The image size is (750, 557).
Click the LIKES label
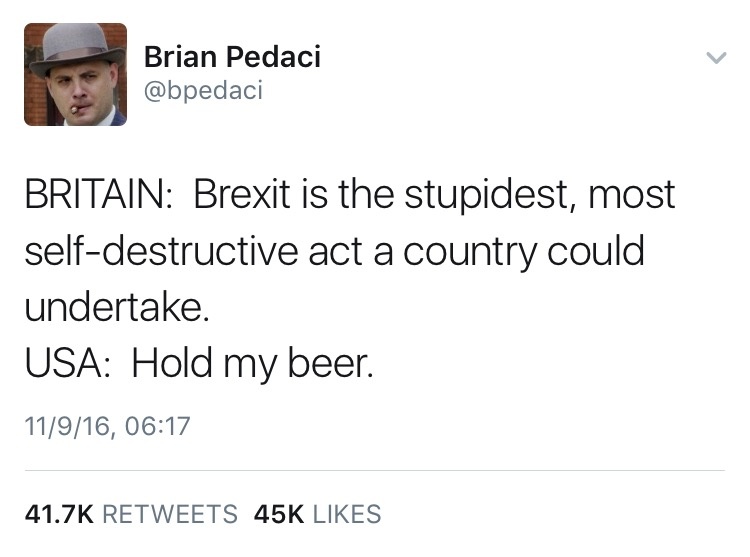347,514
